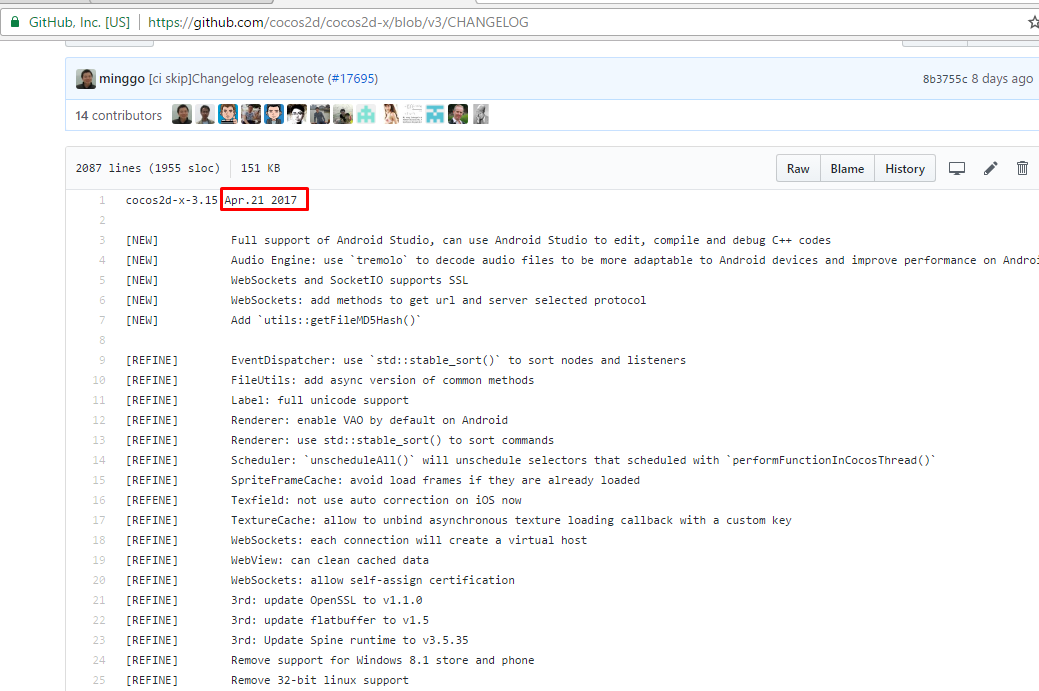
Task: Click the green secure lock icon
Action: (14, 22)
